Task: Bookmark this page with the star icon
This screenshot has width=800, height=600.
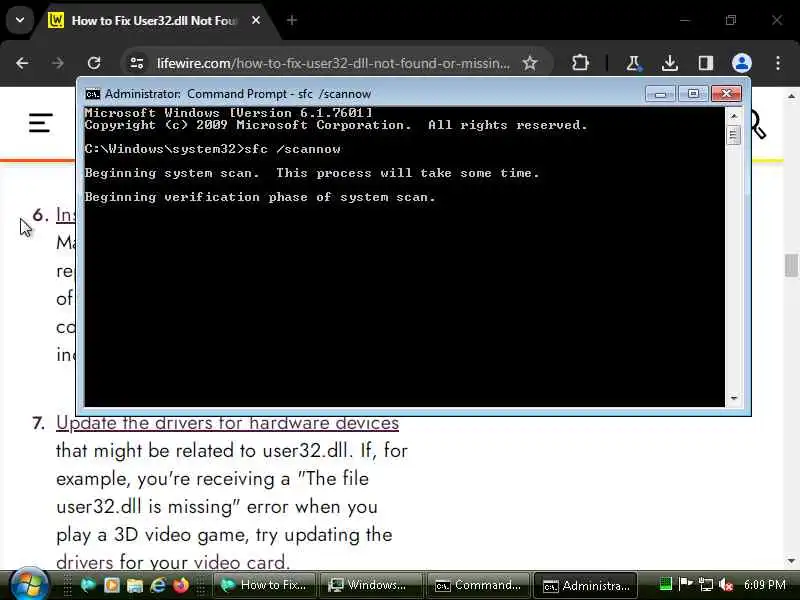Action: [530, 63]
